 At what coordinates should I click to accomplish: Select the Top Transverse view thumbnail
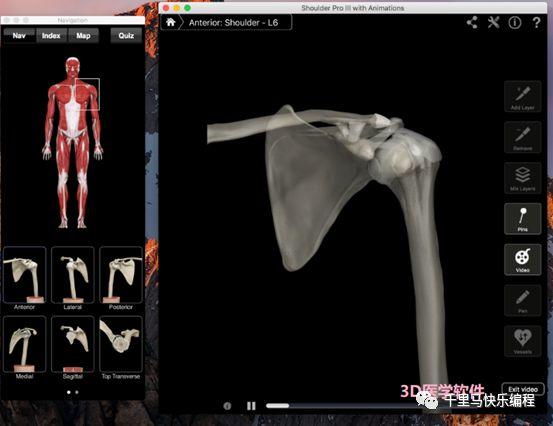coord(121,344)
